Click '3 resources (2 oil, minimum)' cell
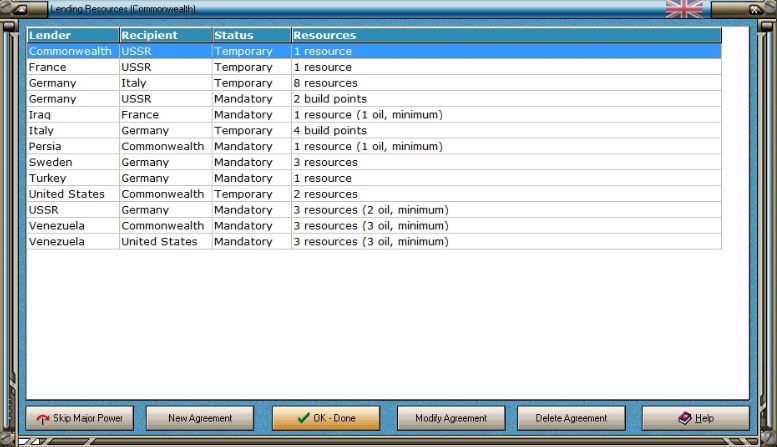 [x=506, y=210]
